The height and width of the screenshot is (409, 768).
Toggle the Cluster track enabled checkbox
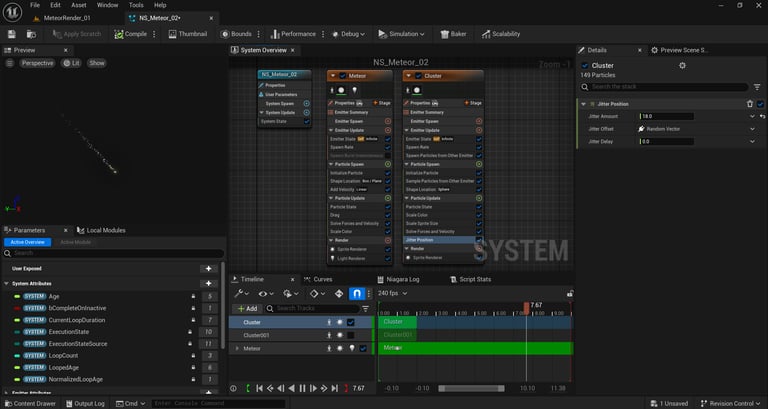coord(351,322)
